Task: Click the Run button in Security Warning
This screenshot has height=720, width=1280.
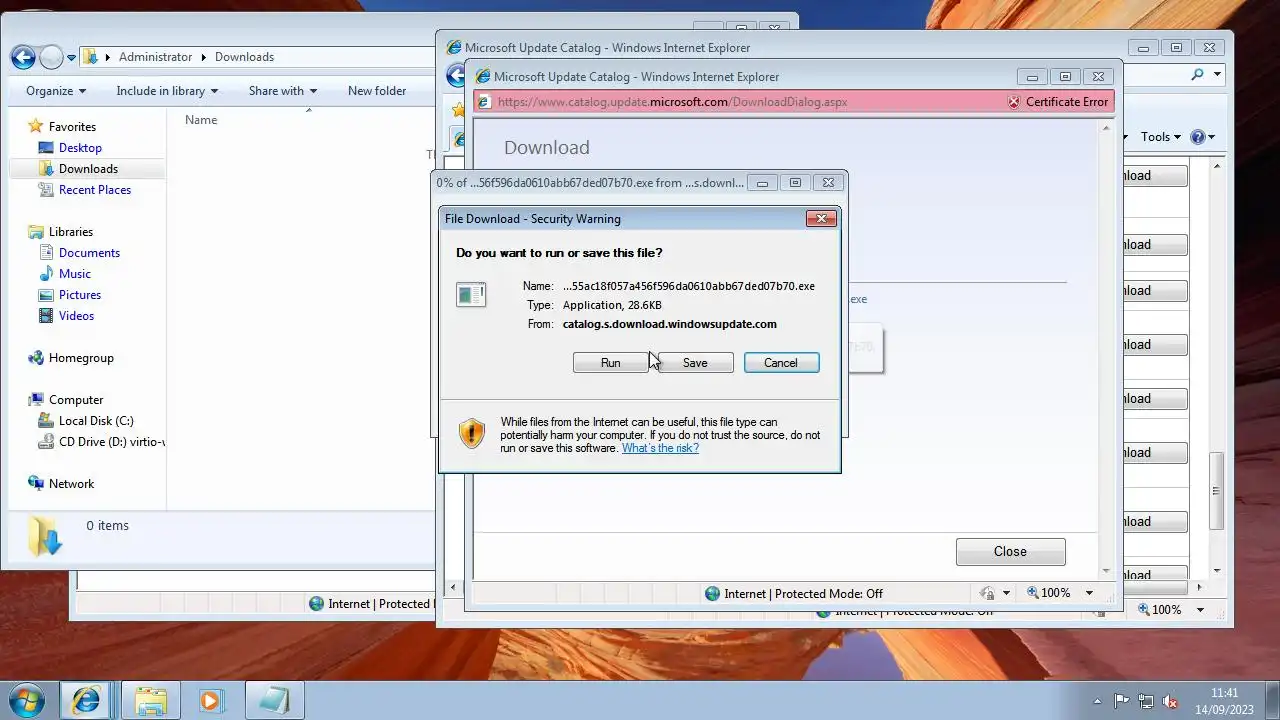Action: pos(610,363)
